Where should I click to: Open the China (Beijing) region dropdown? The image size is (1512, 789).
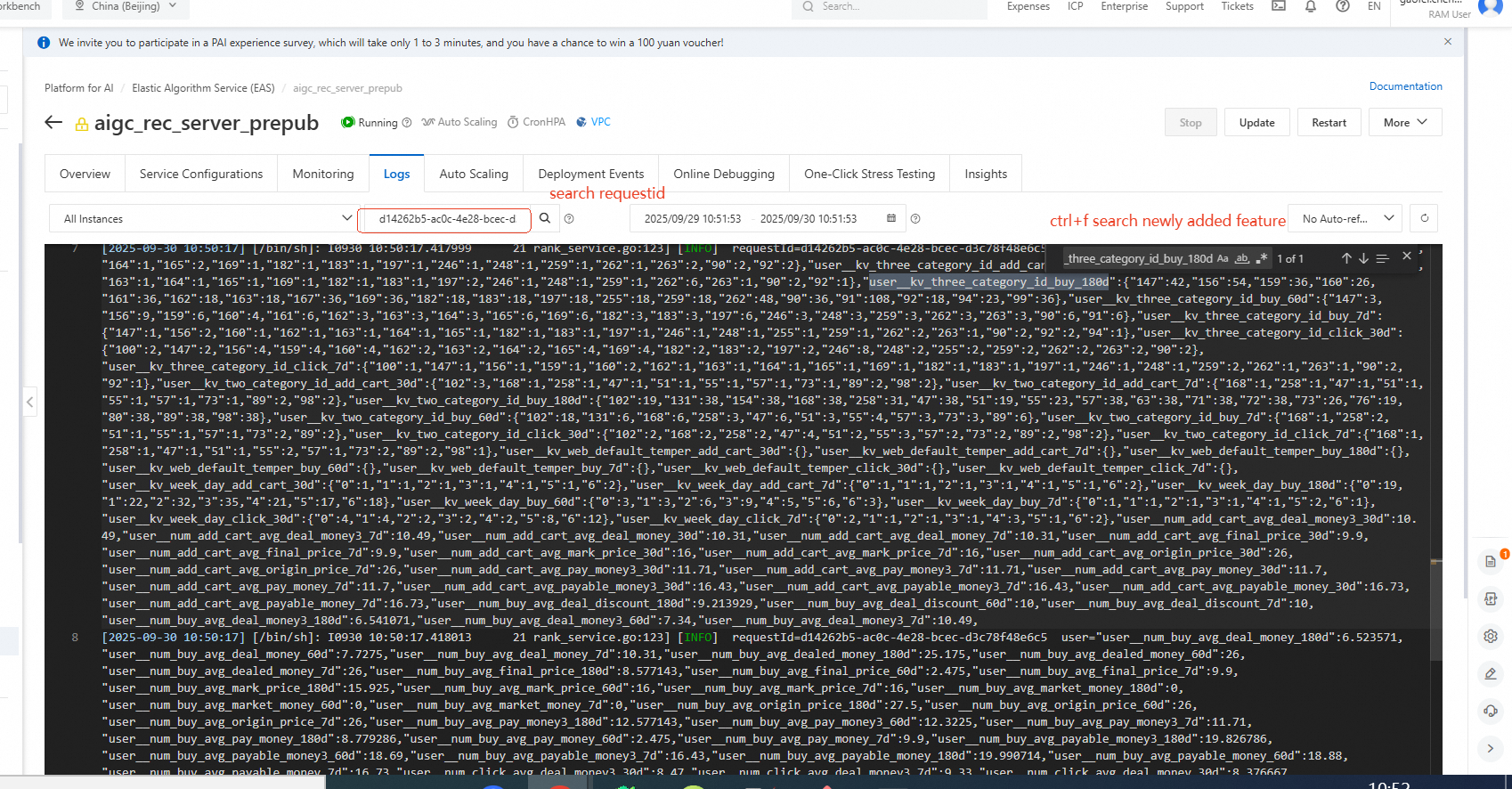126,6
